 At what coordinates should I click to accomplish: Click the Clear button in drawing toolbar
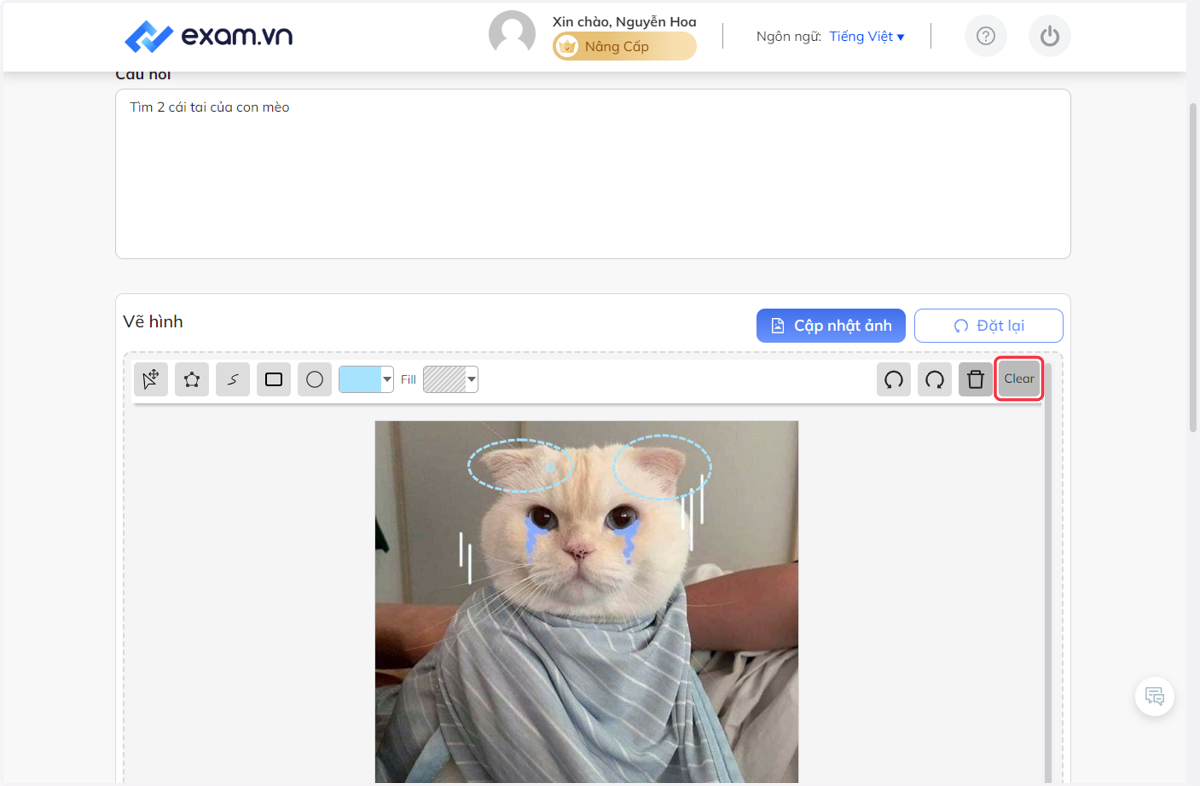[x=1019, y=379]
